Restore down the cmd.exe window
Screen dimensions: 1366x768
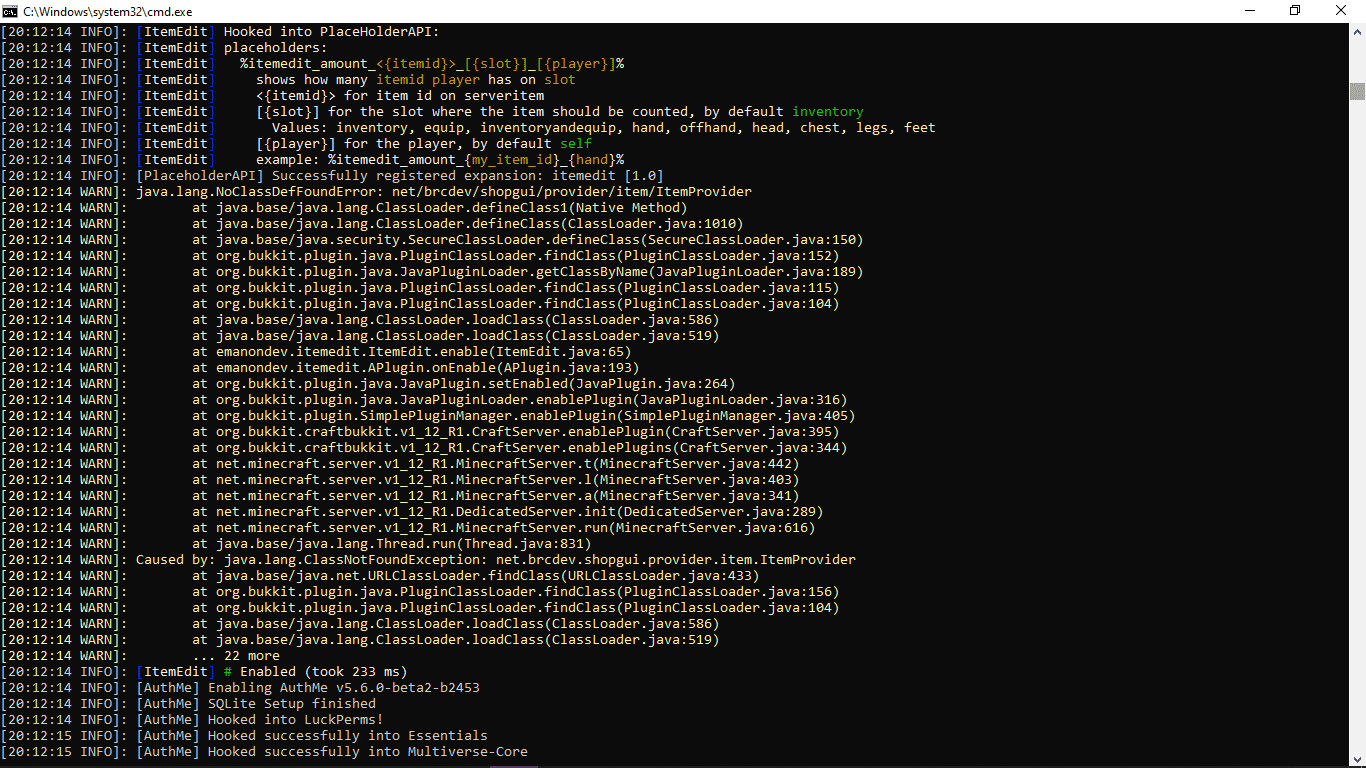(1295, 11)
